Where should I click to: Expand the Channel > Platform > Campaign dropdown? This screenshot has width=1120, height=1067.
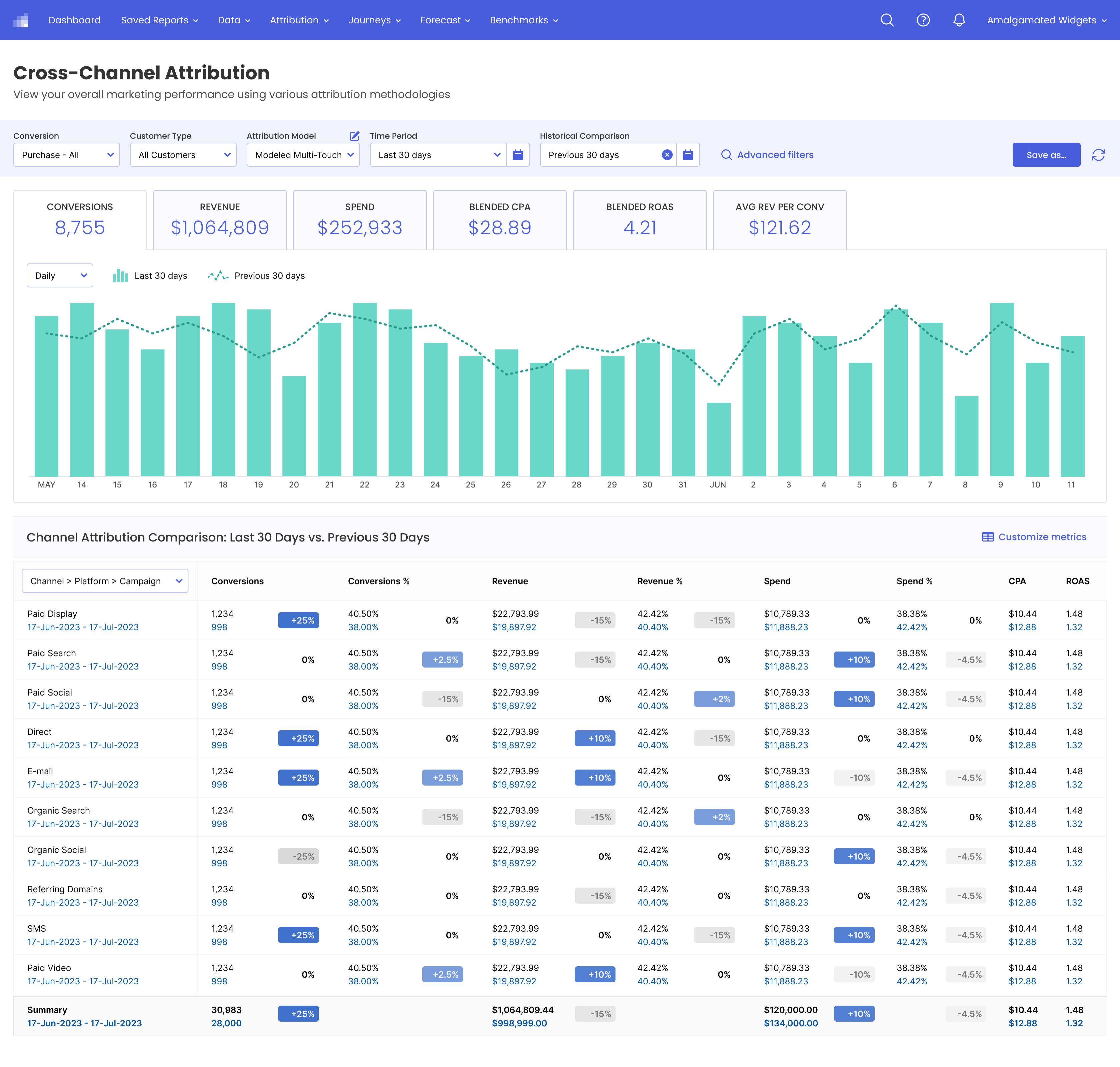tap(105, 581)
